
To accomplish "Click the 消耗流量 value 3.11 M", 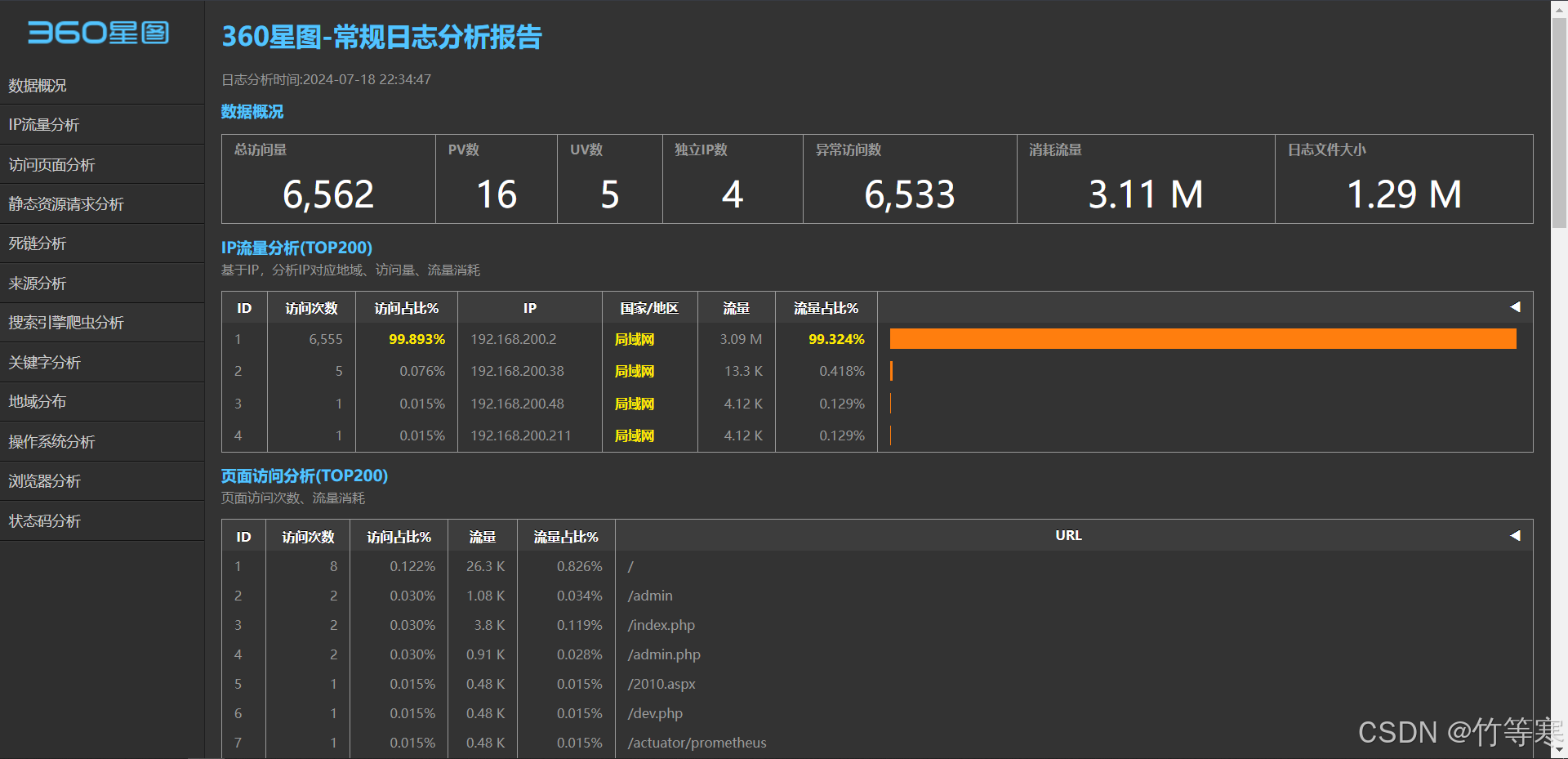I will pos(1146,195).
